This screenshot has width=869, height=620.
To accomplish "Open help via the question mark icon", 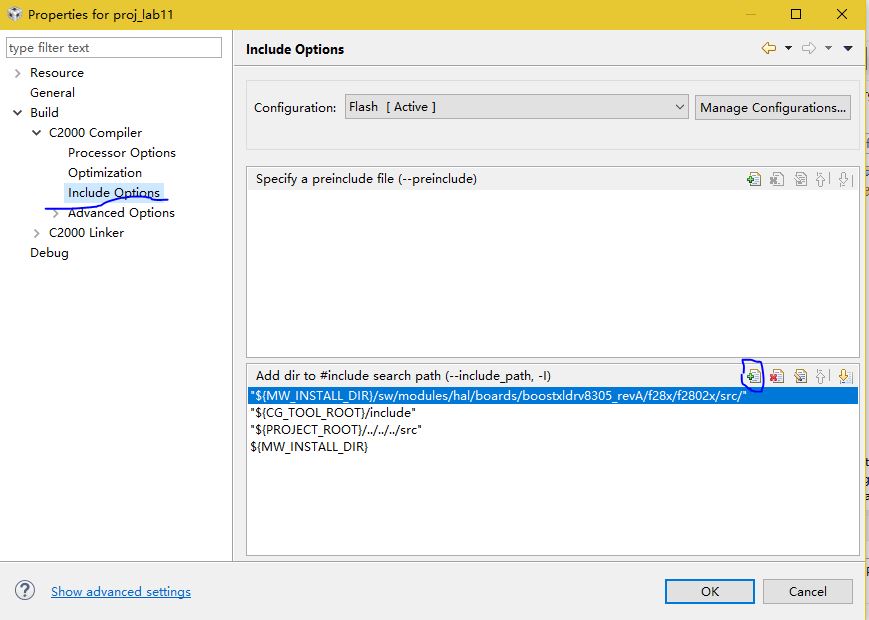I will click(x=26, y=591).
